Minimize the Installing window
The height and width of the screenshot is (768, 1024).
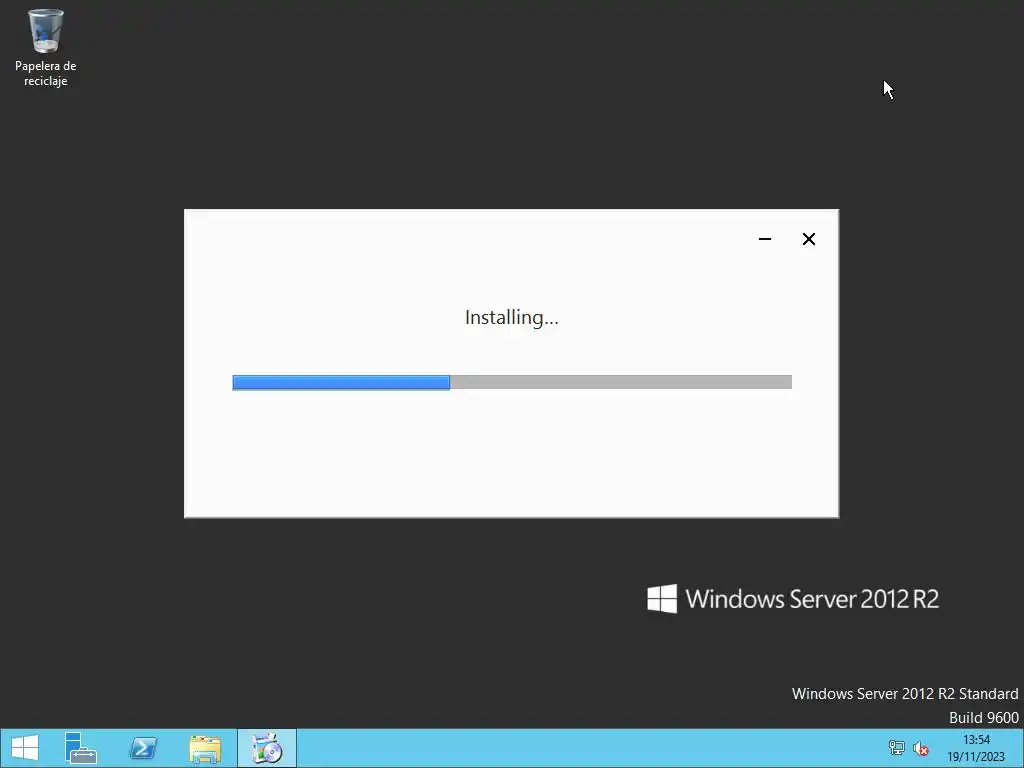[x=765, y=239]
